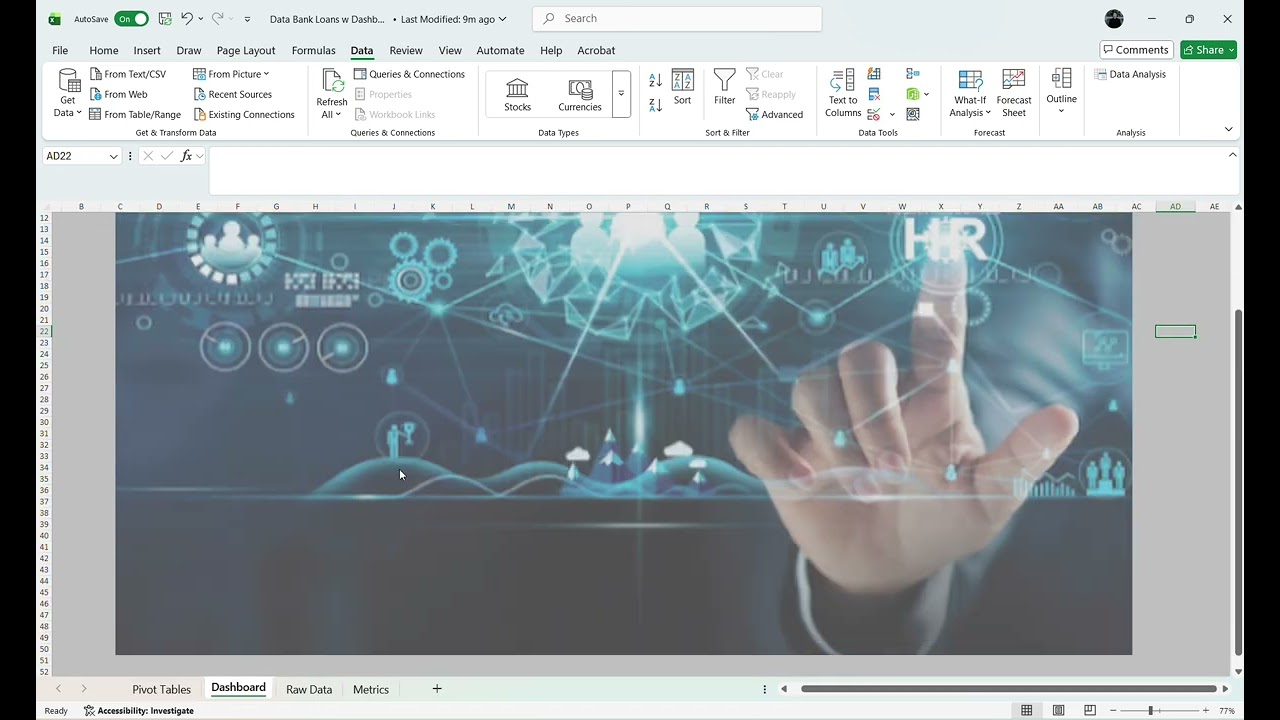Create a Forecast Sheet
The image size is (1280, 720).
[1014, 93]
